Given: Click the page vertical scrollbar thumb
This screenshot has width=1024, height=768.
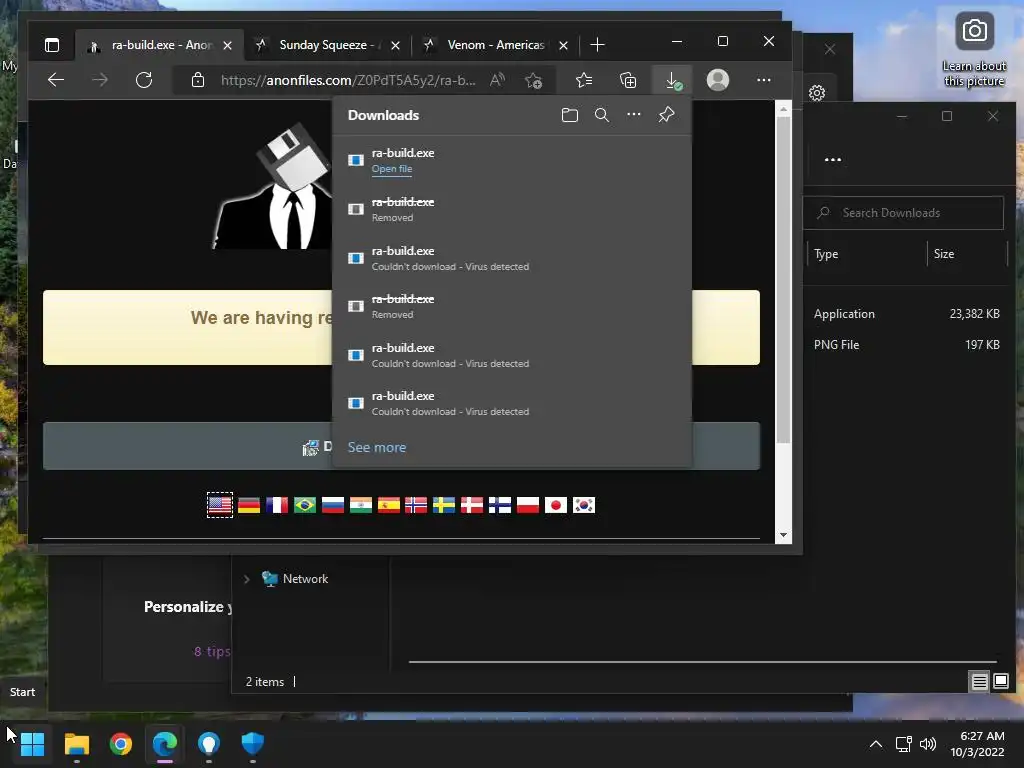Looking at the screenshot, I should point(783,280).
